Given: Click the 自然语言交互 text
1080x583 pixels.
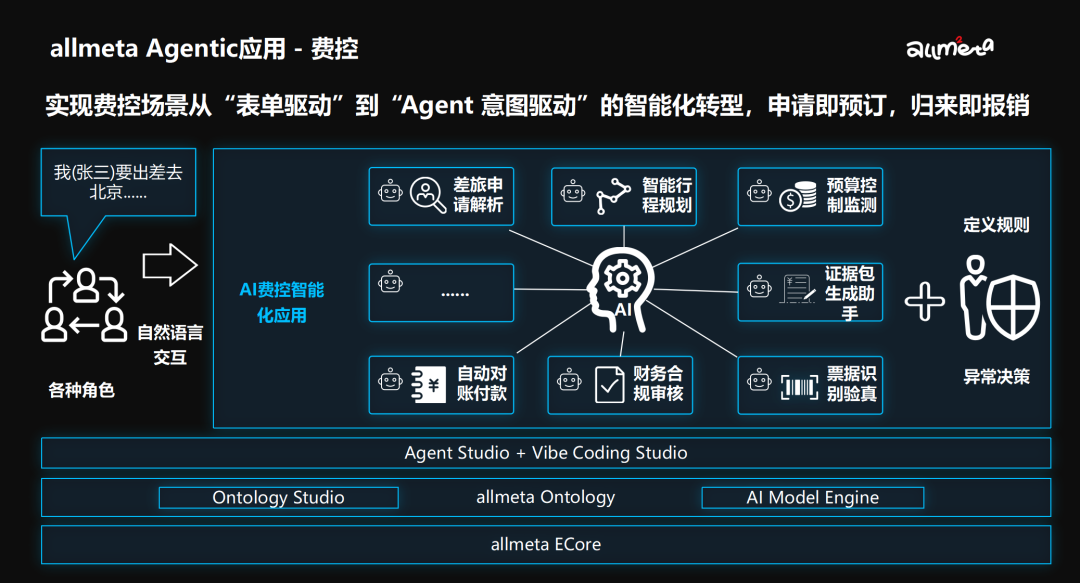Looking at the screenshot, I should 169,345.
